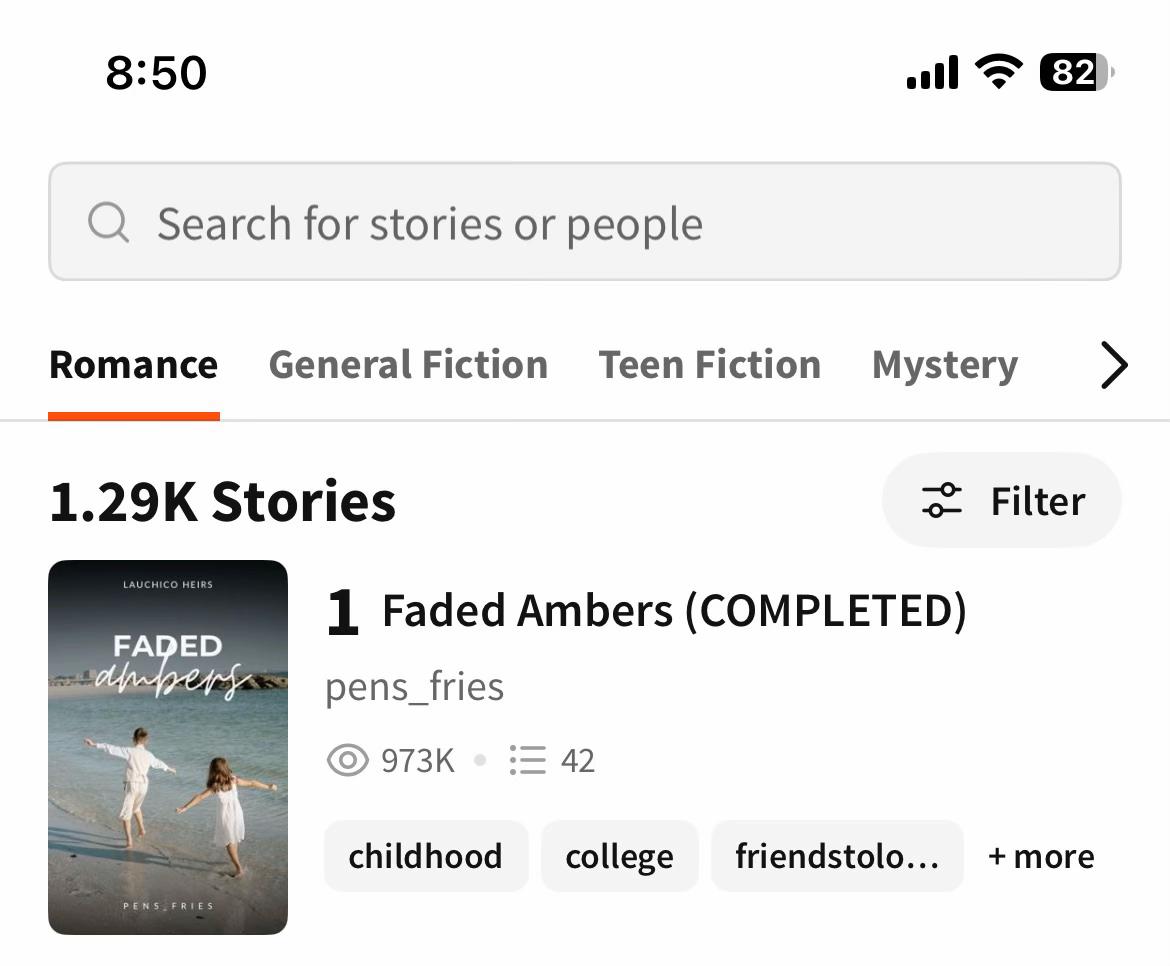Tap the chapter list icon
The image size is (1170, 966).
point(528,761)
